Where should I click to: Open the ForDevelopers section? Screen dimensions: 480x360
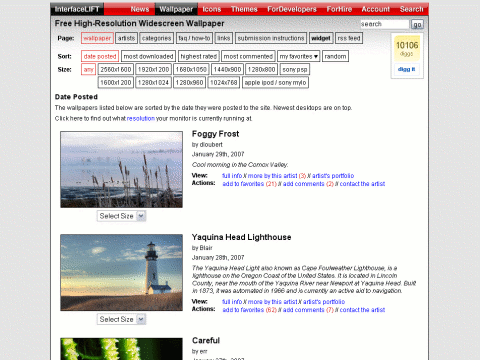(292, 9)
